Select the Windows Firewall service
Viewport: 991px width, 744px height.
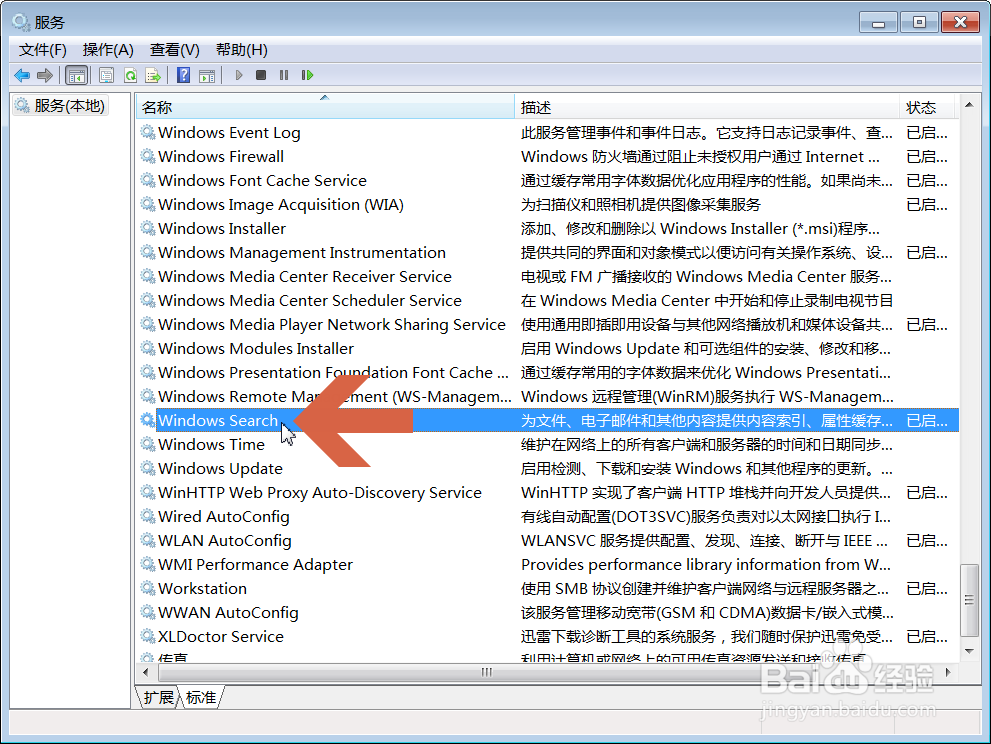[547, 157]
